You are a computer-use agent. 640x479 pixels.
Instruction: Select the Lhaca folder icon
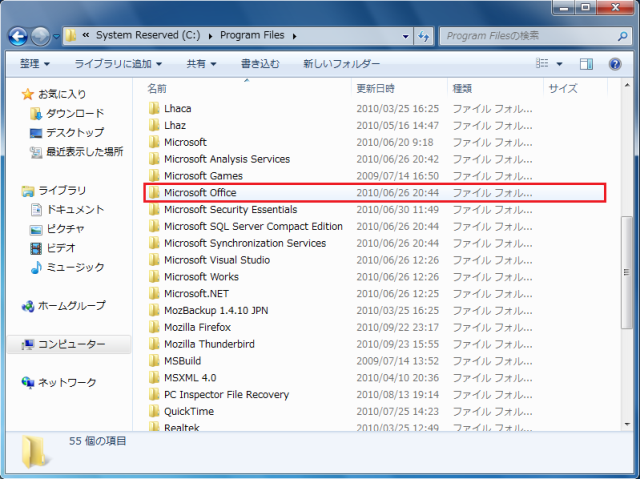coord(154,109)
